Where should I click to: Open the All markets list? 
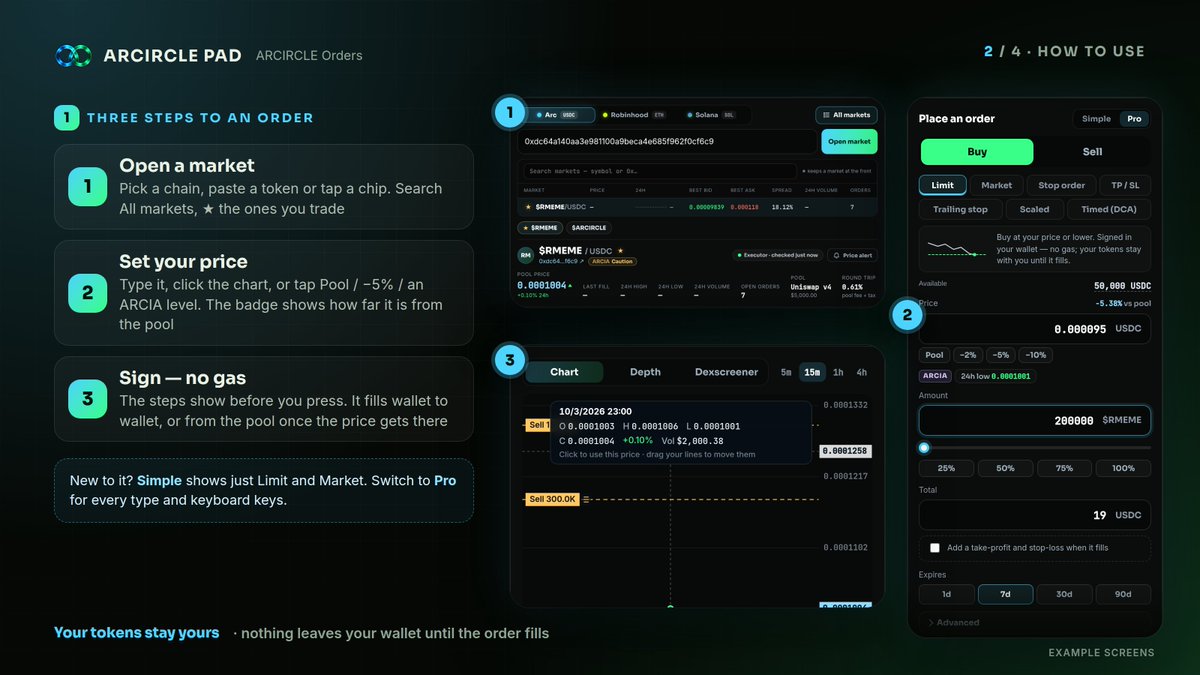click(x=846, y=115)
